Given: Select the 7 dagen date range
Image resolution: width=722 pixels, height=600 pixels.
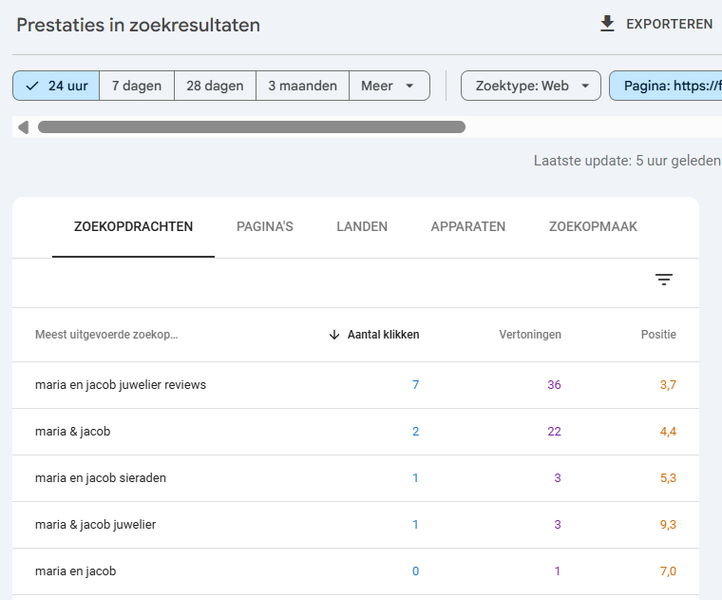Looking at the screenshot, I should 137,86.
